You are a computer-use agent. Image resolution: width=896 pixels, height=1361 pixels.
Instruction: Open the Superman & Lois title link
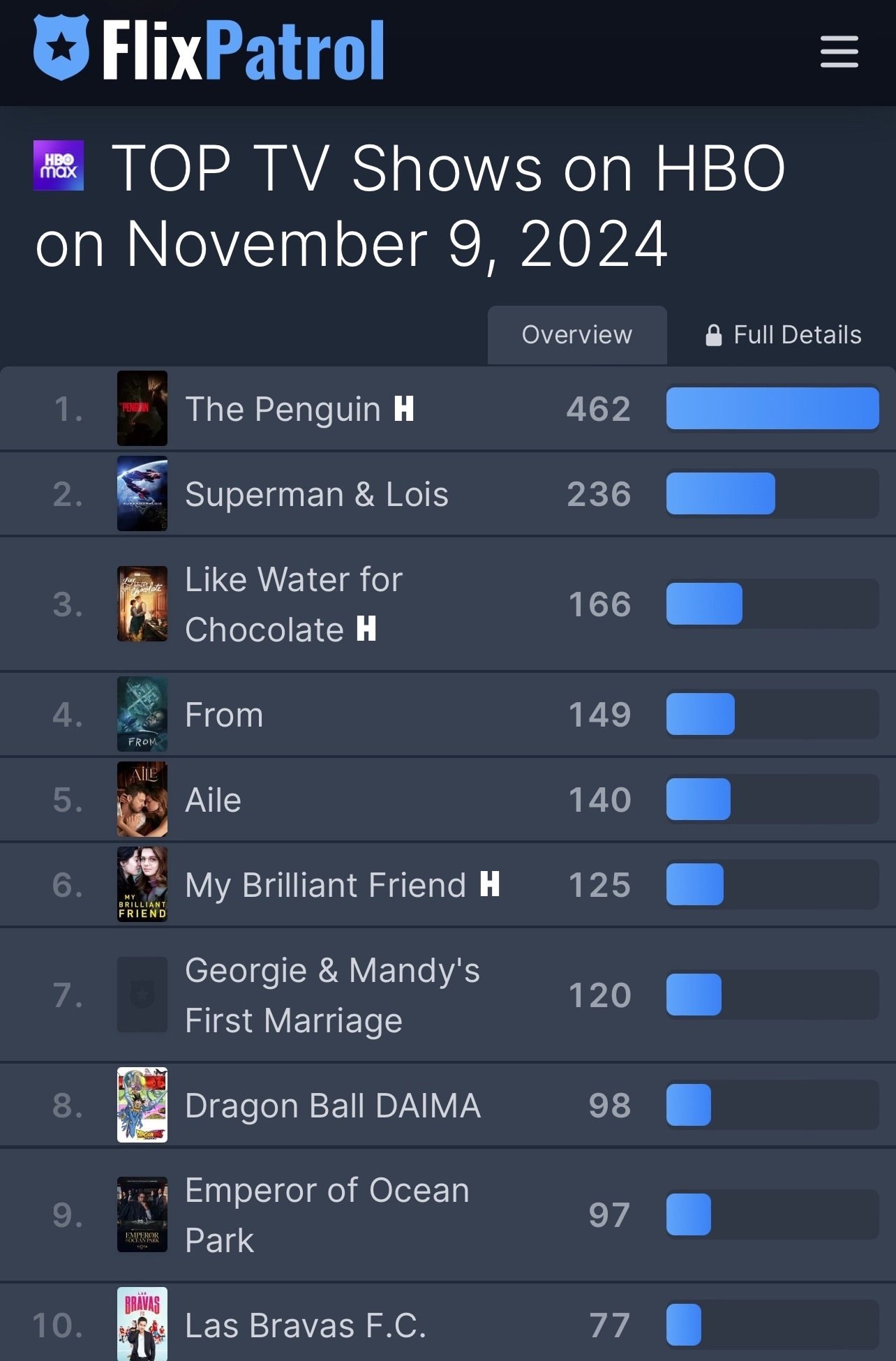coord(316,494)
